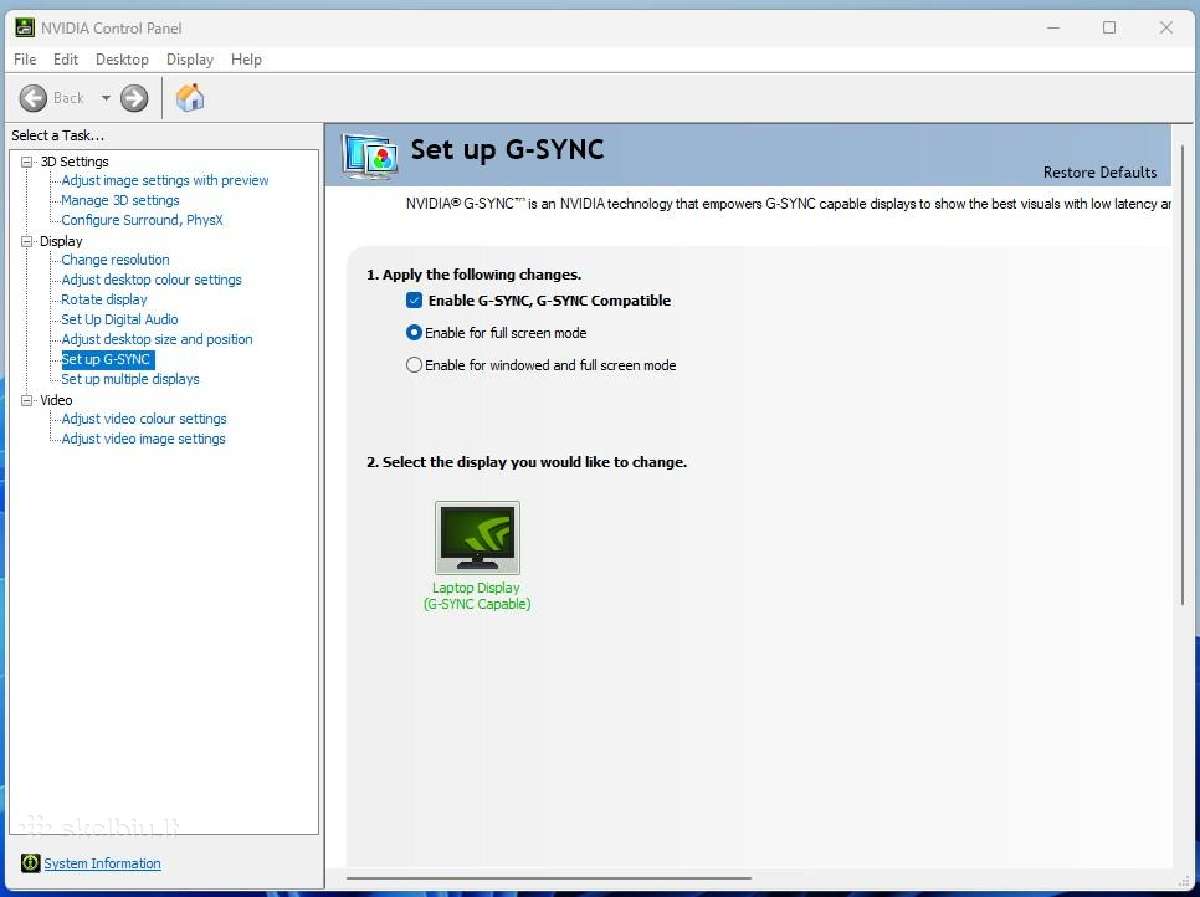The width and height of the screenshot is (1200, 897).
Task: Open Set up multiple displays
Action: coord(130,379)
